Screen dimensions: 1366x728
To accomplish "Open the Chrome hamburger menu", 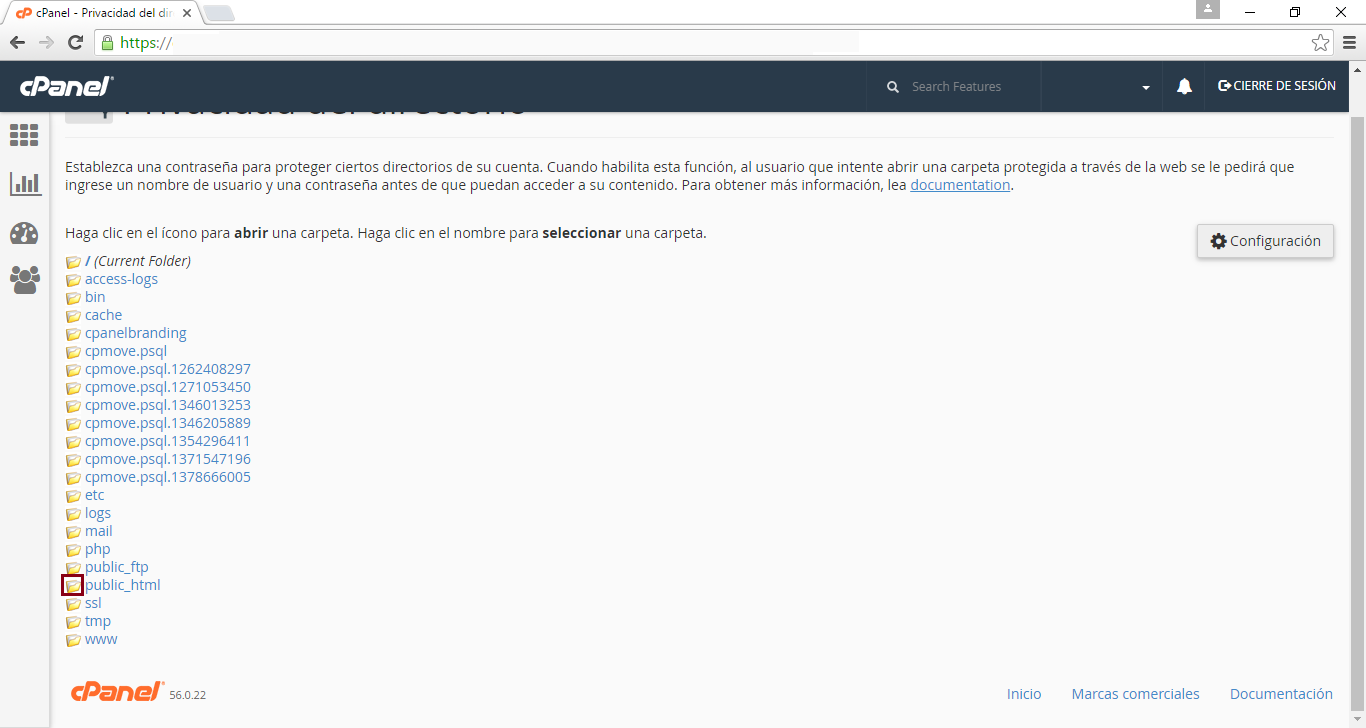I will click(x=1349, y=43).
